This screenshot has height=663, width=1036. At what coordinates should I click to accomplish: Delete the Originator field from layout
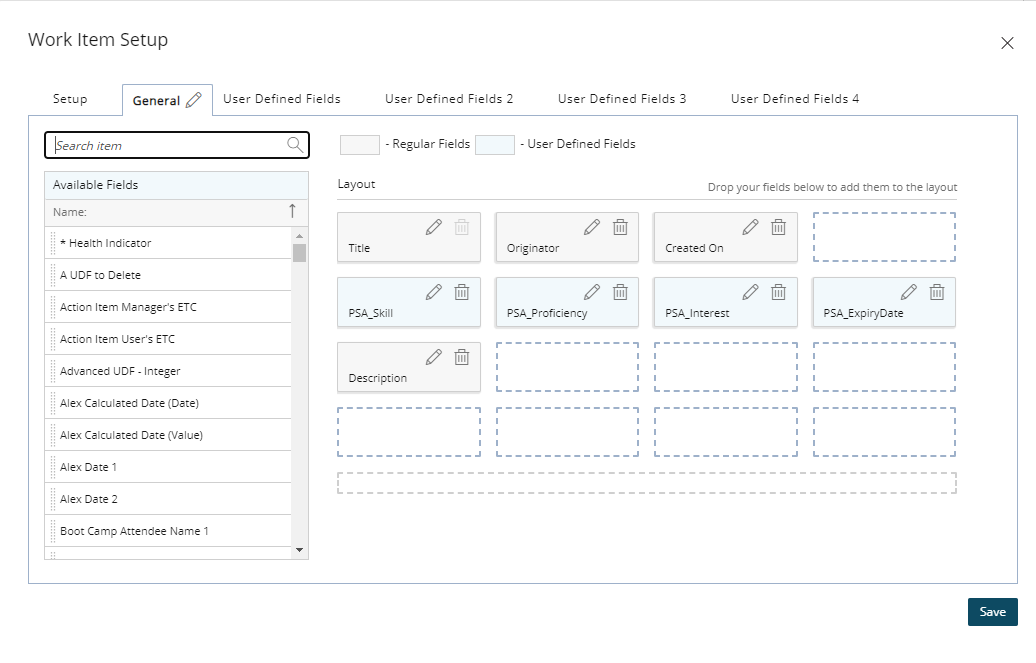620,227
